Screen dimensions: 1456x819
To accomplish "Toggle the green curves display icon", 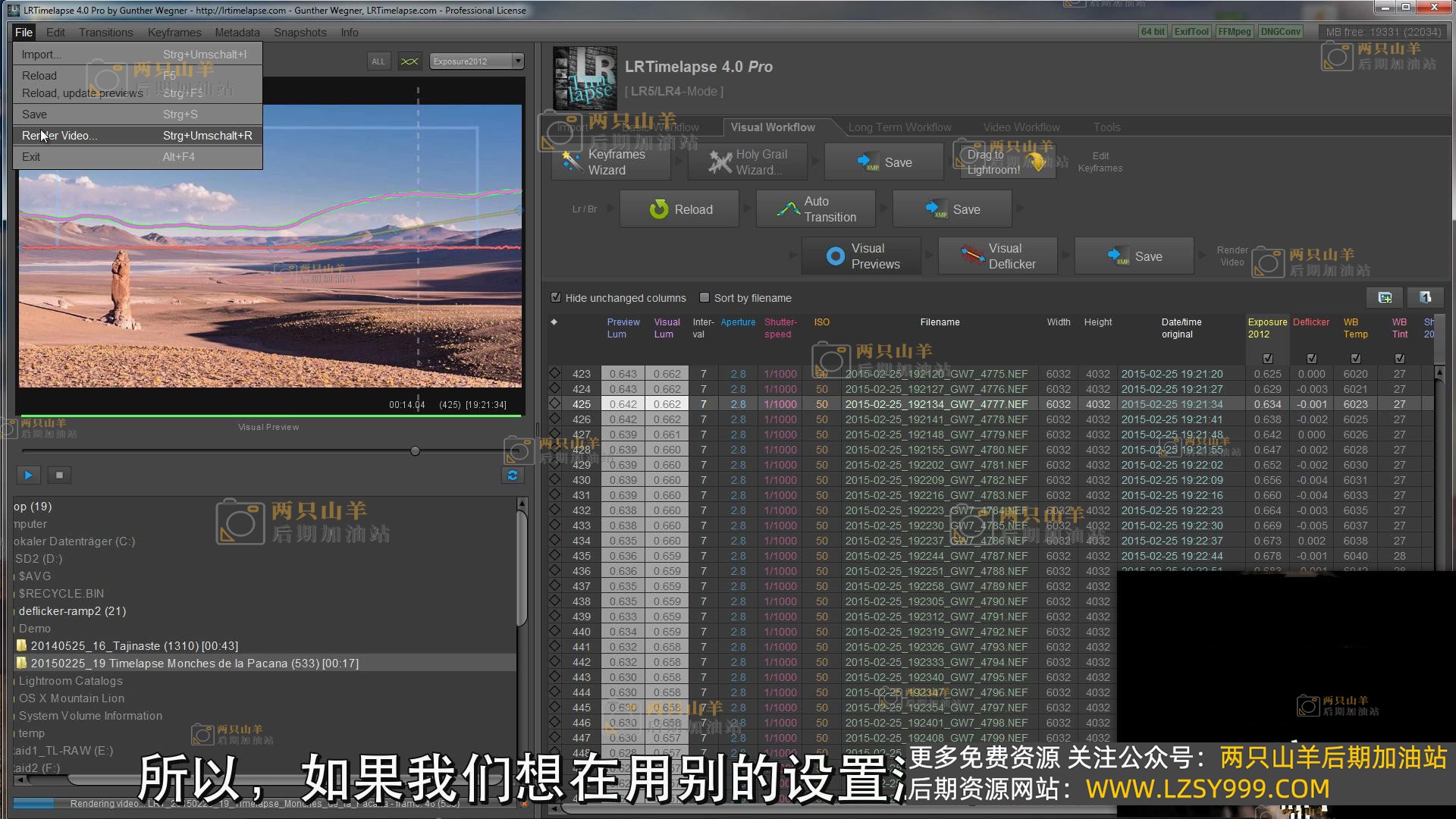I will [x=409, y=61].
